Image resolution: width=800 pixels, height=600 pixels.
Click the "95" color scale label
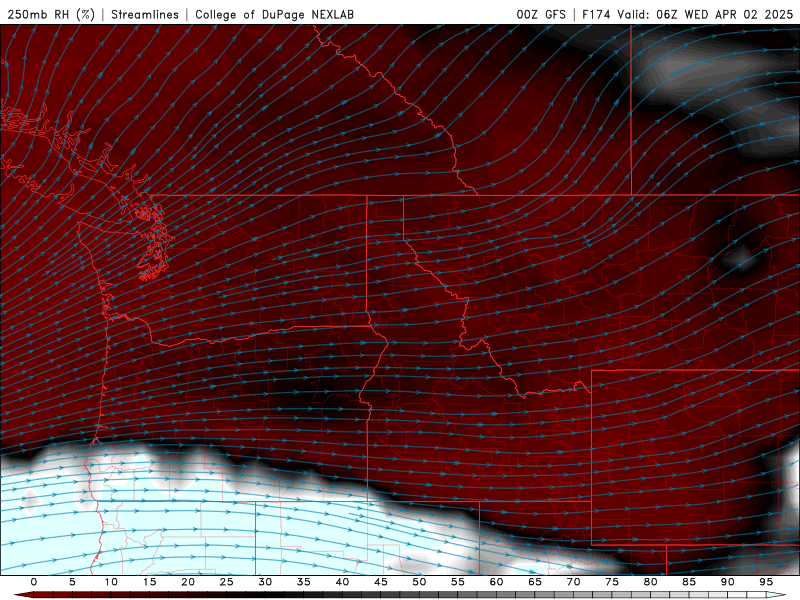tap(765, 582)
